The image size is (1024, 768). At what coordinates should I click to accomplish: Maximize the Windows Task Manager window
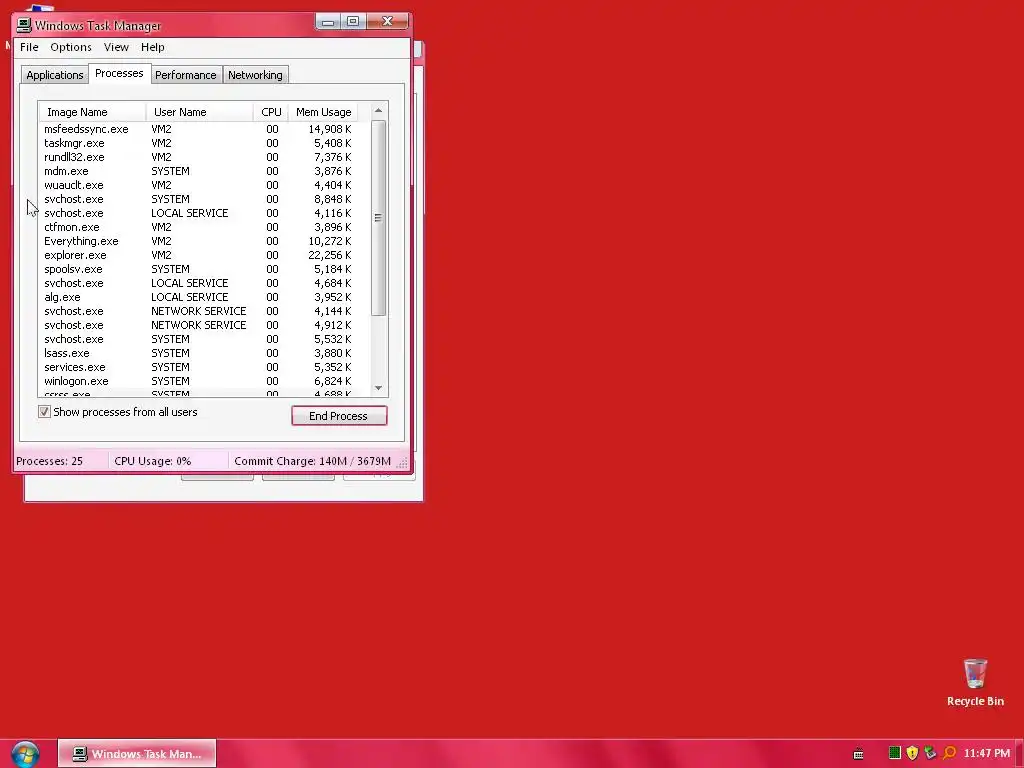pyautogui.click(x=353, y=22)
